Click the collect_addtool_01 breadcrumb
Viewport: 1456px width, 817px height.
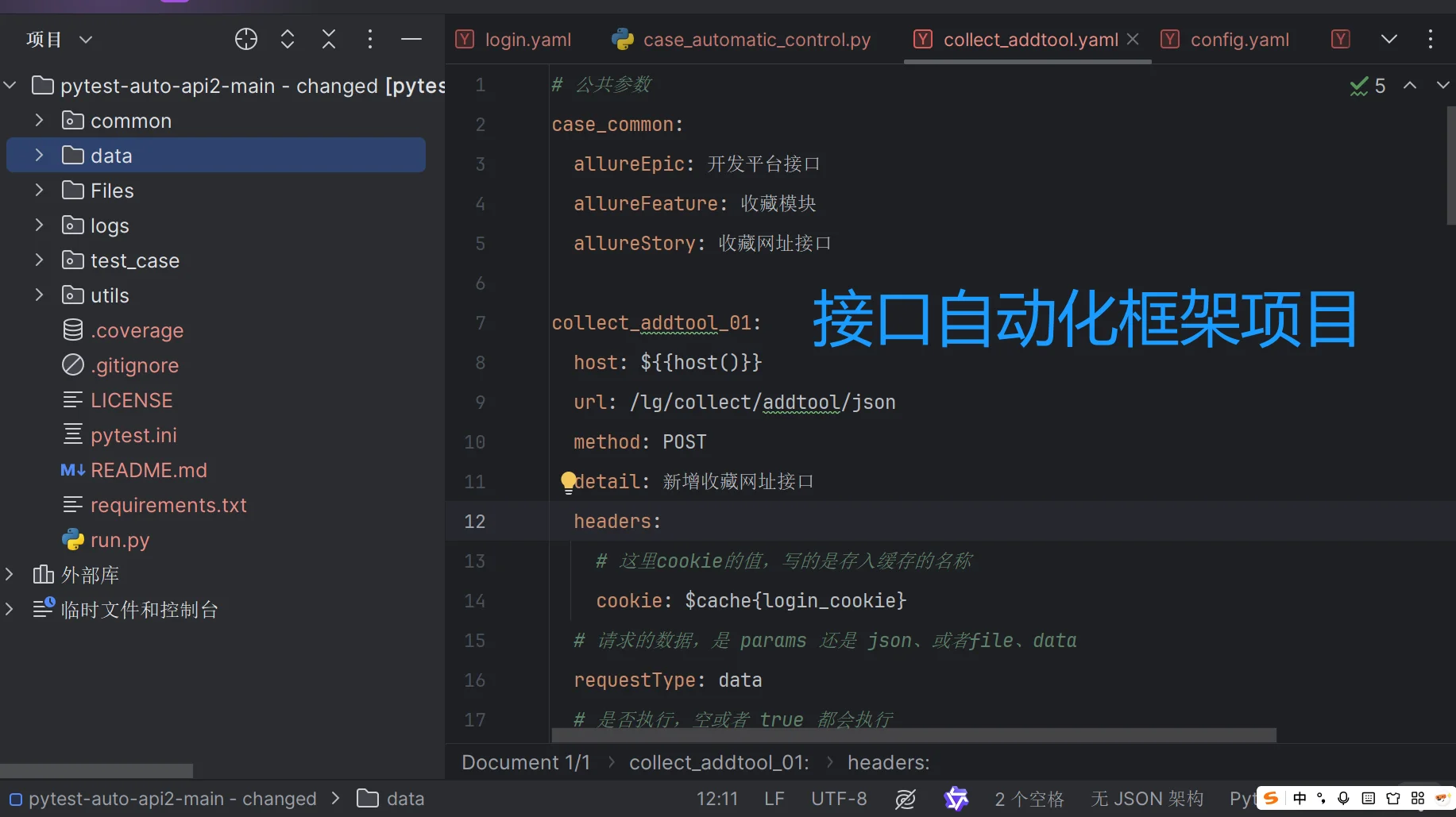717,761
